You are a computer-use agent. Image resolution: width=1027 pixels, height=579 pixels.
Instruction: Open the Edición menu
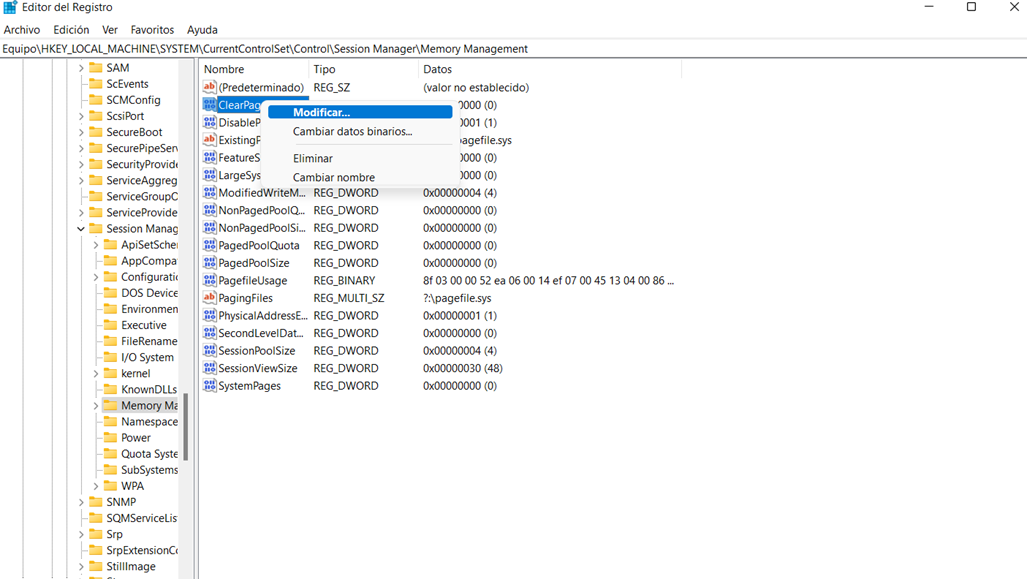tap(71, 29)
